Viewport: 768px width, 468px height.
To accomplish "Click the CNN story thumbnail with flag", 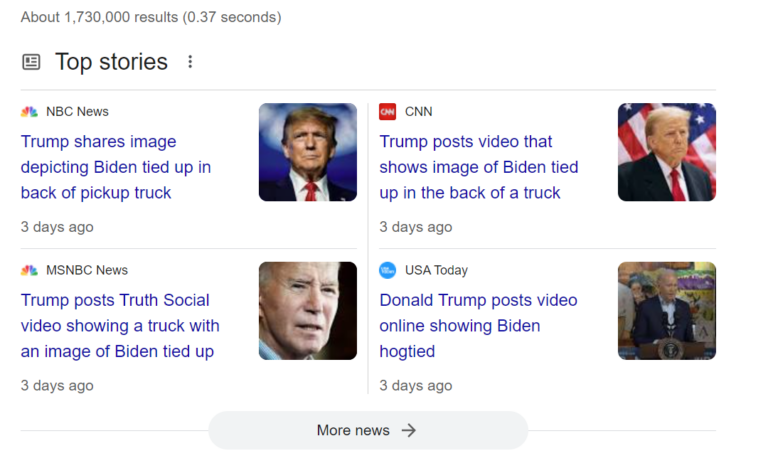I will pos(667,152).
